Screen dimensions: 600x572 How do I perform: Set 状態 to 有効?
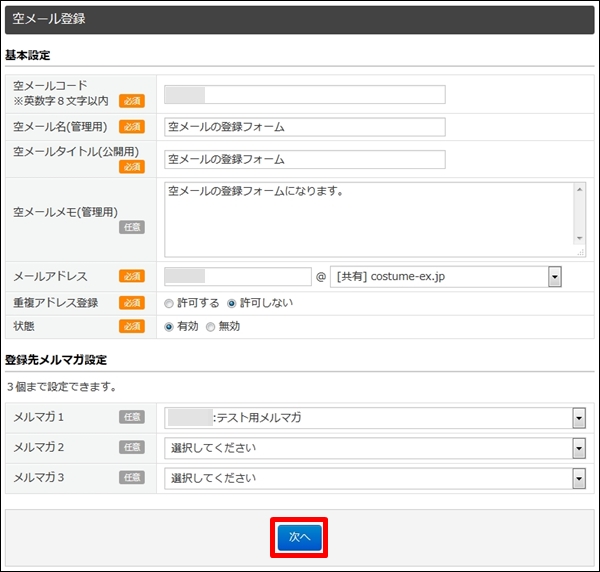click(169, 327)
